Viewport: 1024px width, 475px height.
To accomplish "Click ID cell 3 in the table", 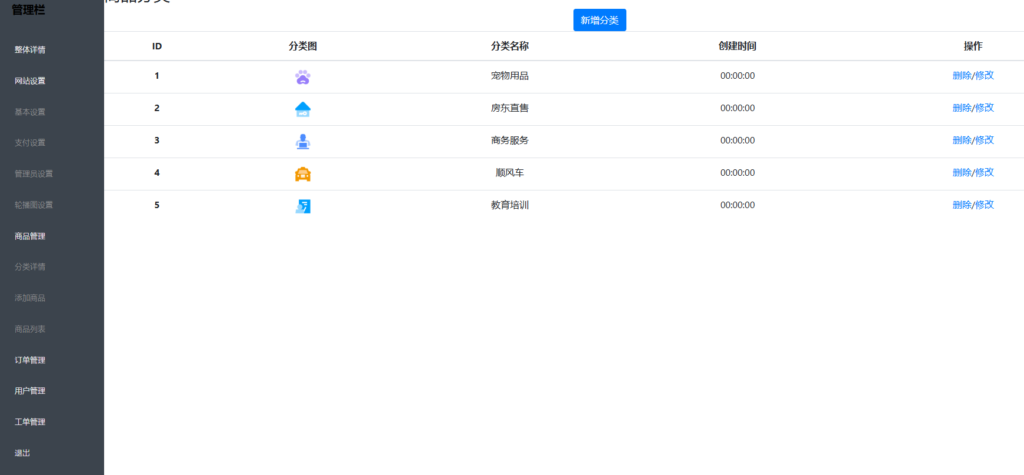I will coord(157,140).
